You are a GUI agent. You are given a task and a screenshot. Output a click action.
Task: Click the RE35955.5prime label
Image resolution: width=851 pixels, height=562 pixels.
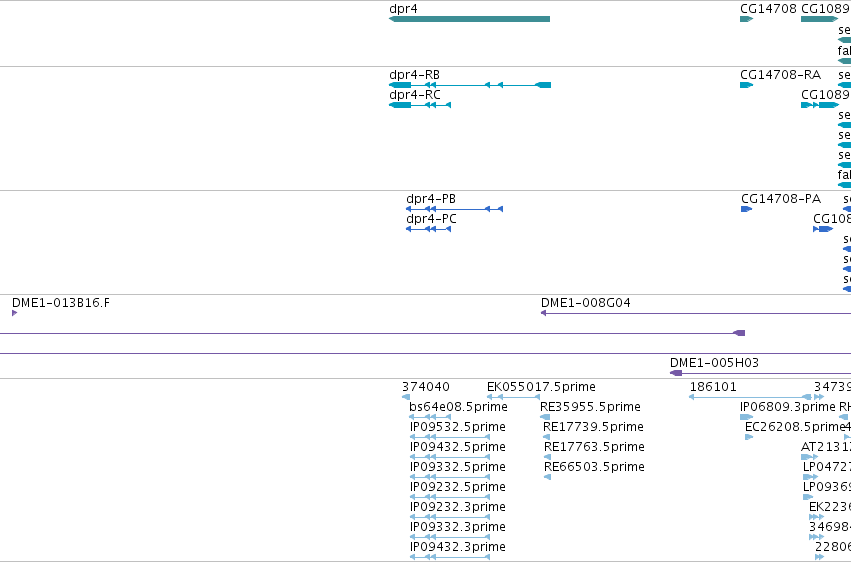(x=590, y=407)
